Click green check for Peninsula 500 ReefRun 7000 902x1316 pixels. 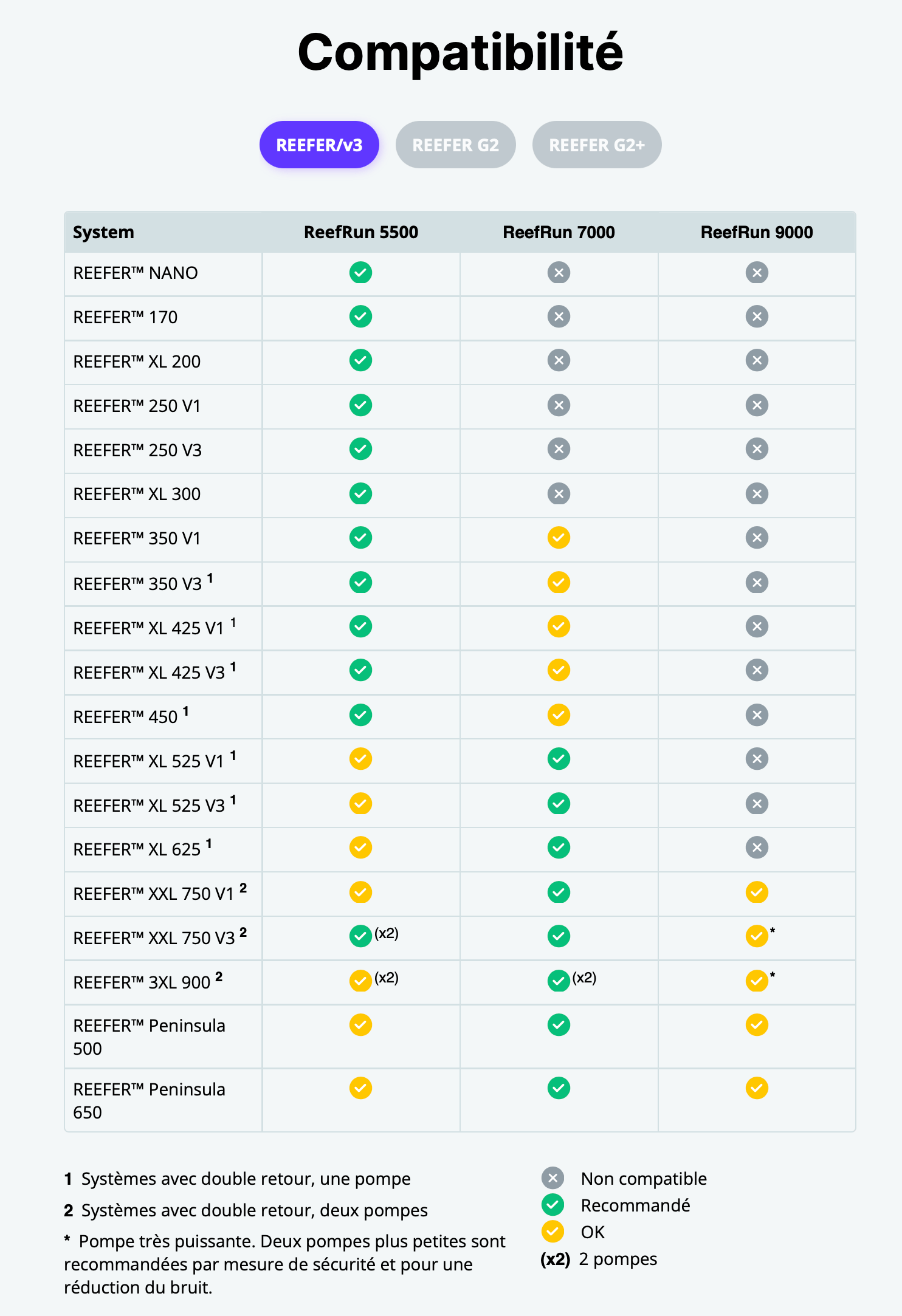click(559, 1025)
